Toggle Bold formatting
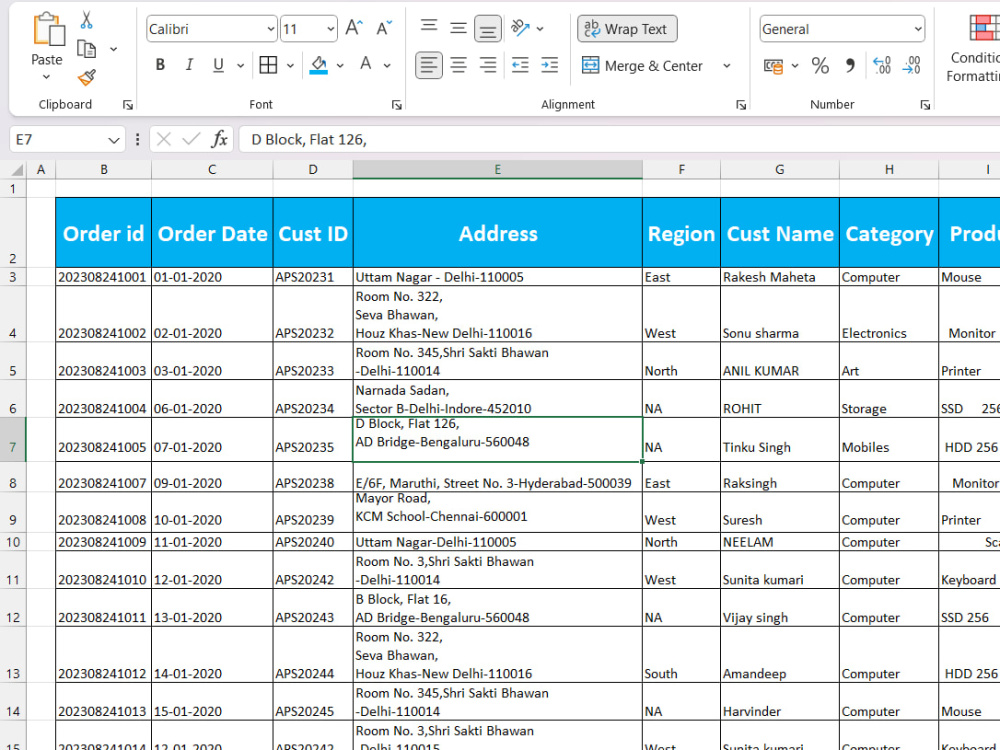 click(x=160, y=65)
